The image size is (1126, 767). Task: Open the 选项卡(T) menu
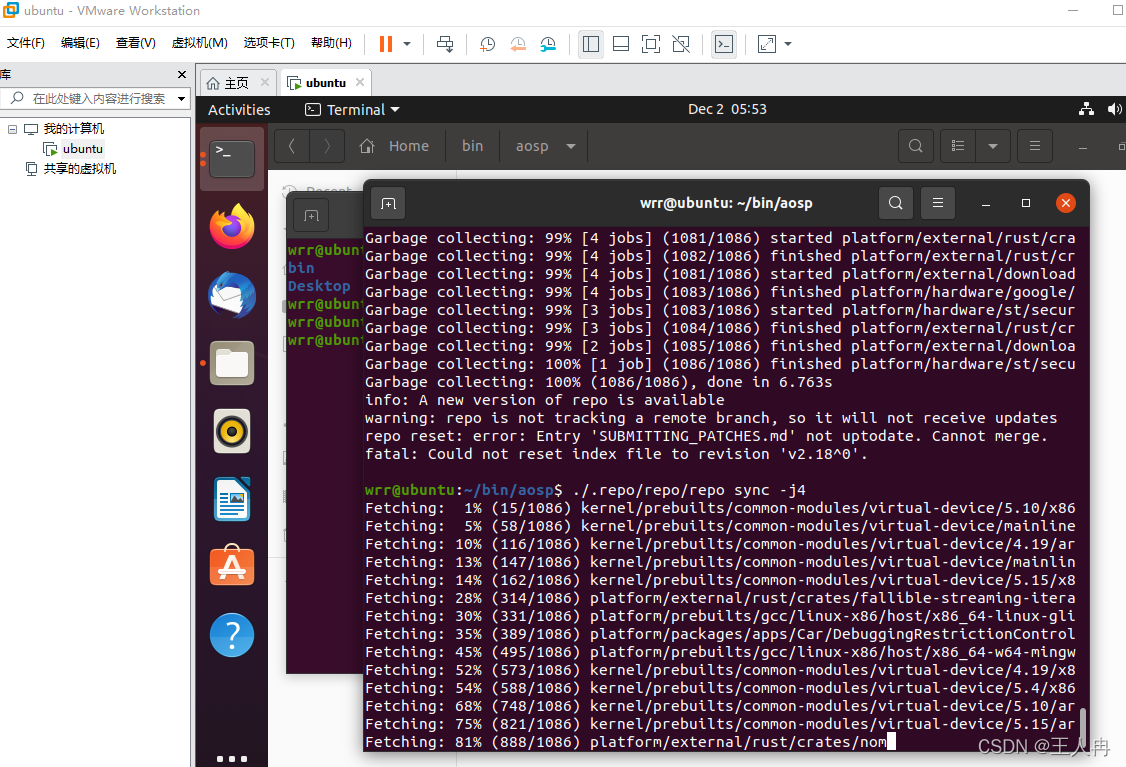[x=269, y=43]
